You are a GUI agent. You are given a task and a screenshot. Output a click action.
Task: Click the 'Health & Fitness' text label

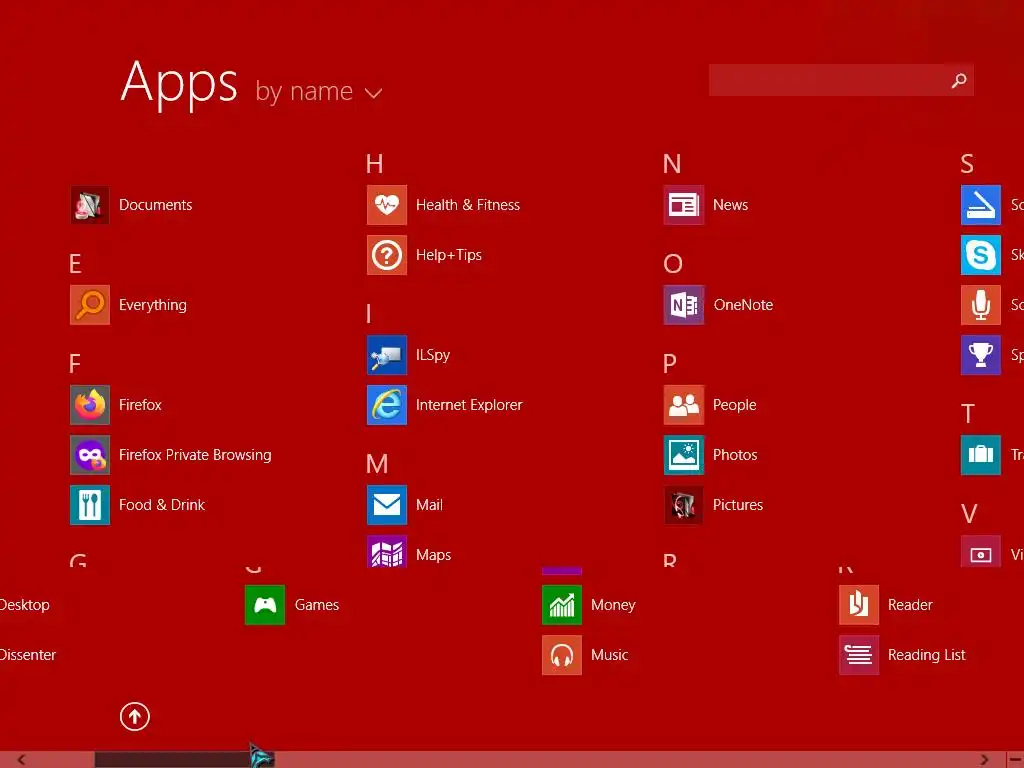point(468,205)
